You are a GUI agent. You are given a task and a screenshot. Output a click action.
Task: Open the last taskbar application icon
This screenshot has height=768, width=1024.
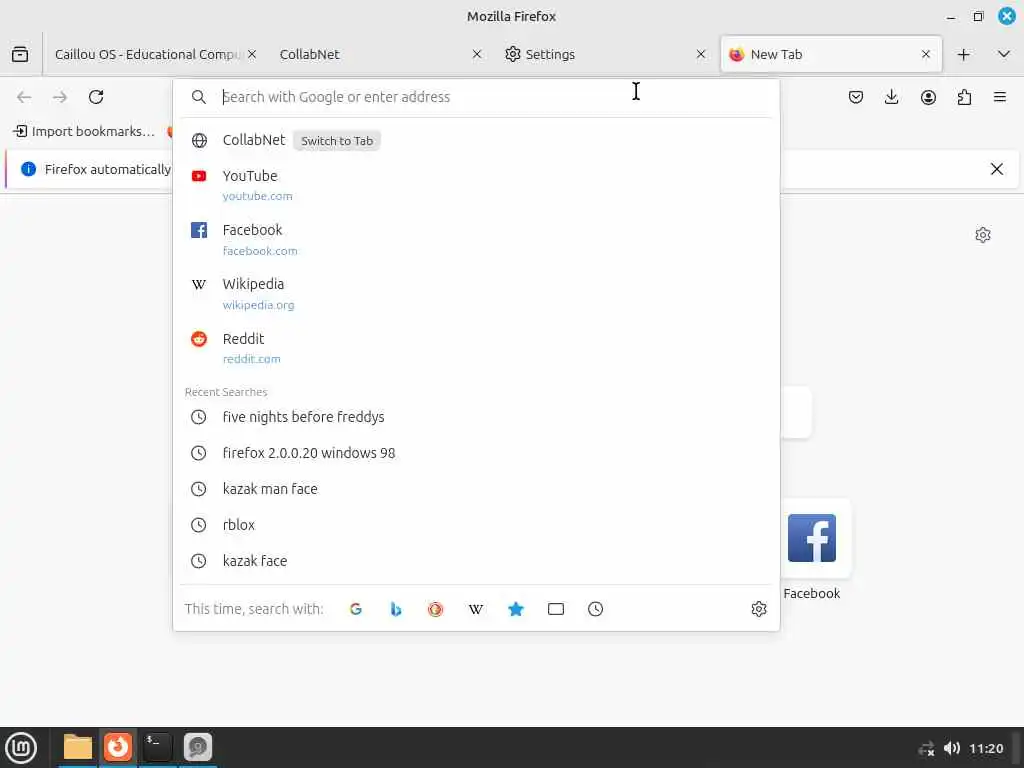tap(197, 747)
